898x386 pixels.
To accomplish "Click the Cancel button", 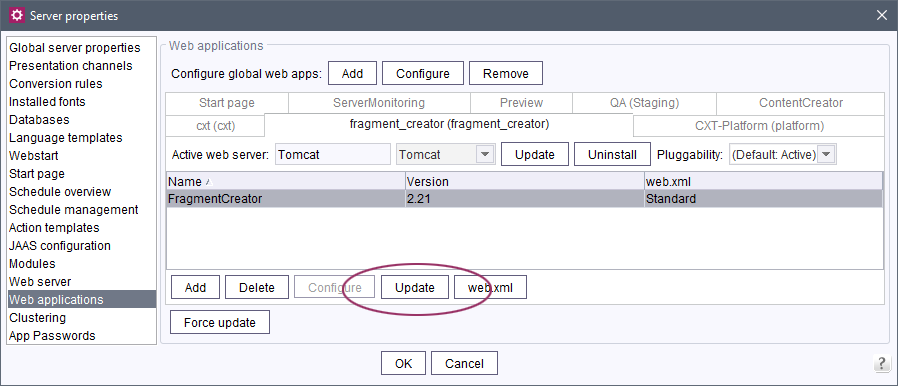I will pos(464,363).
